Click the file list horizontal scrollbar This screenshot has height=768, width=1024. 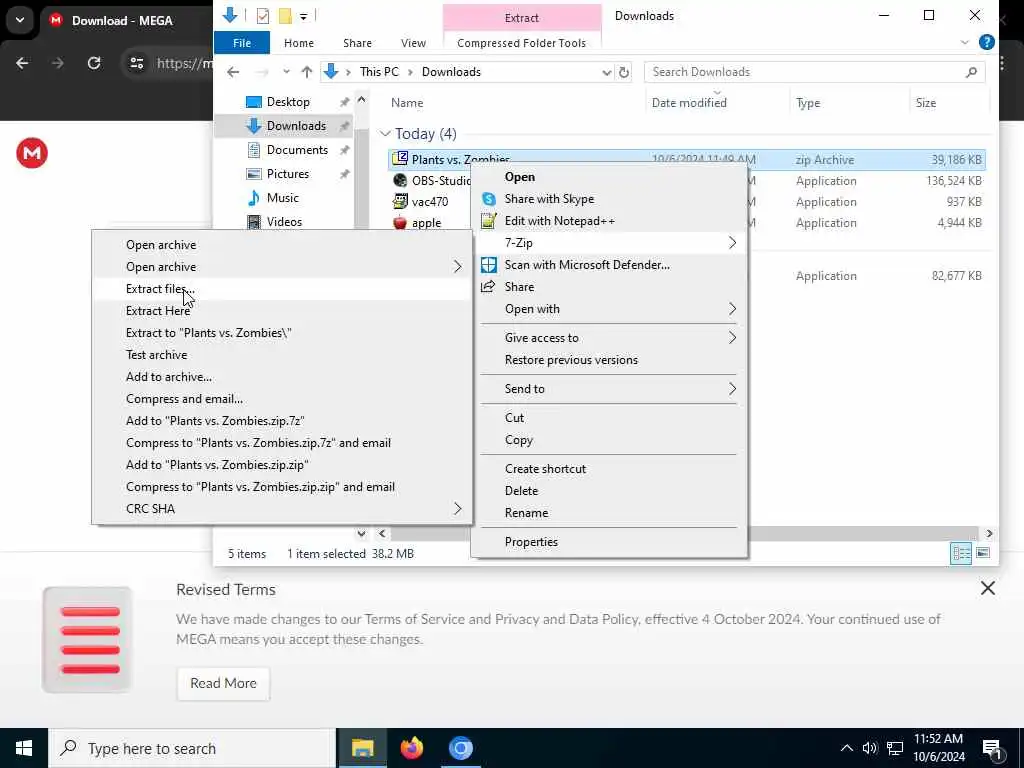pyautogui.click(x=684, y=534)
